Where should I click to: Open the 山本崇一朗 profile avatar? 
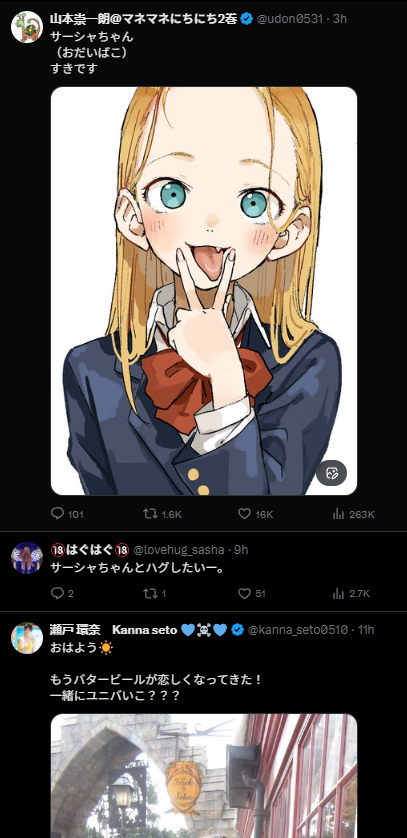tap(27, 27)
